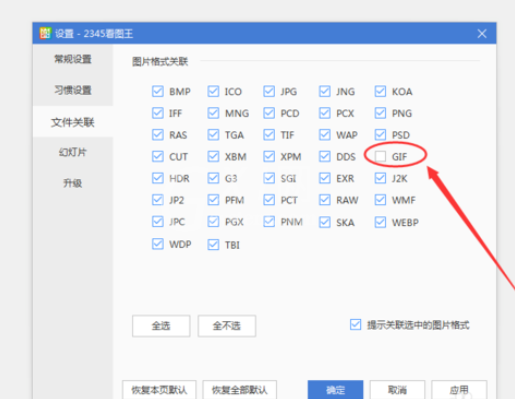Close the 设置 dialog window
Screen dimensions: 515x399
482,33
